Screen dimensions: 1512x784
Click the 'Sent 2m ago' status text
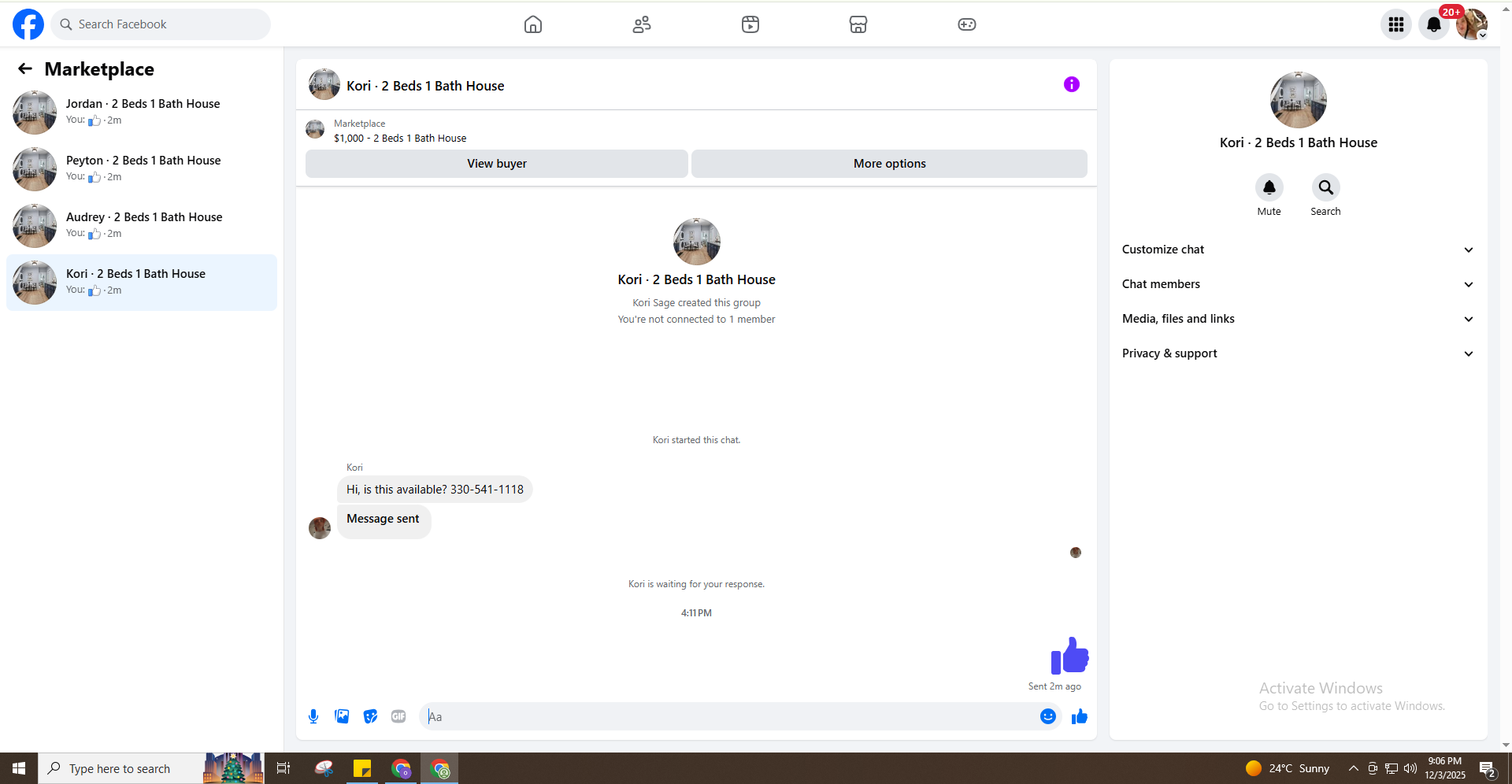click(x=1054, y=686)
